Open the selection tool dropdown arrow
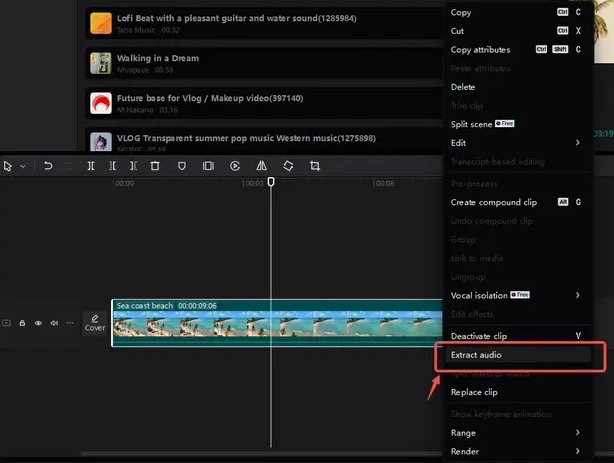Screen dimensions: 614x463 22,166
